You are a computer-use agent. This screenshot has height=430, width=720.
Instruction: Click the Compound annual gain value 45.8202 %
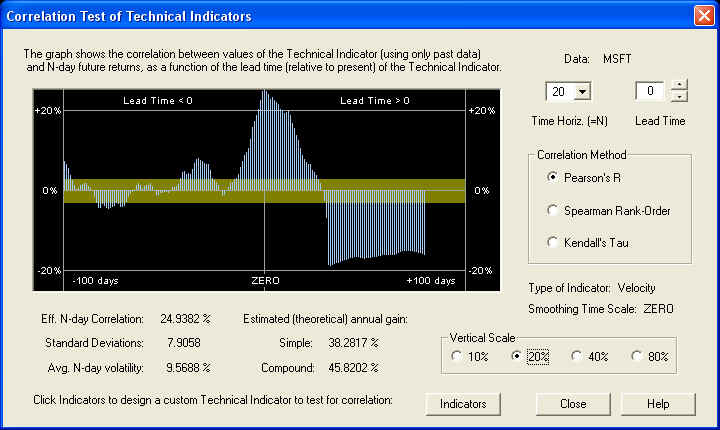pyautogui.click(x=354, y=368)
